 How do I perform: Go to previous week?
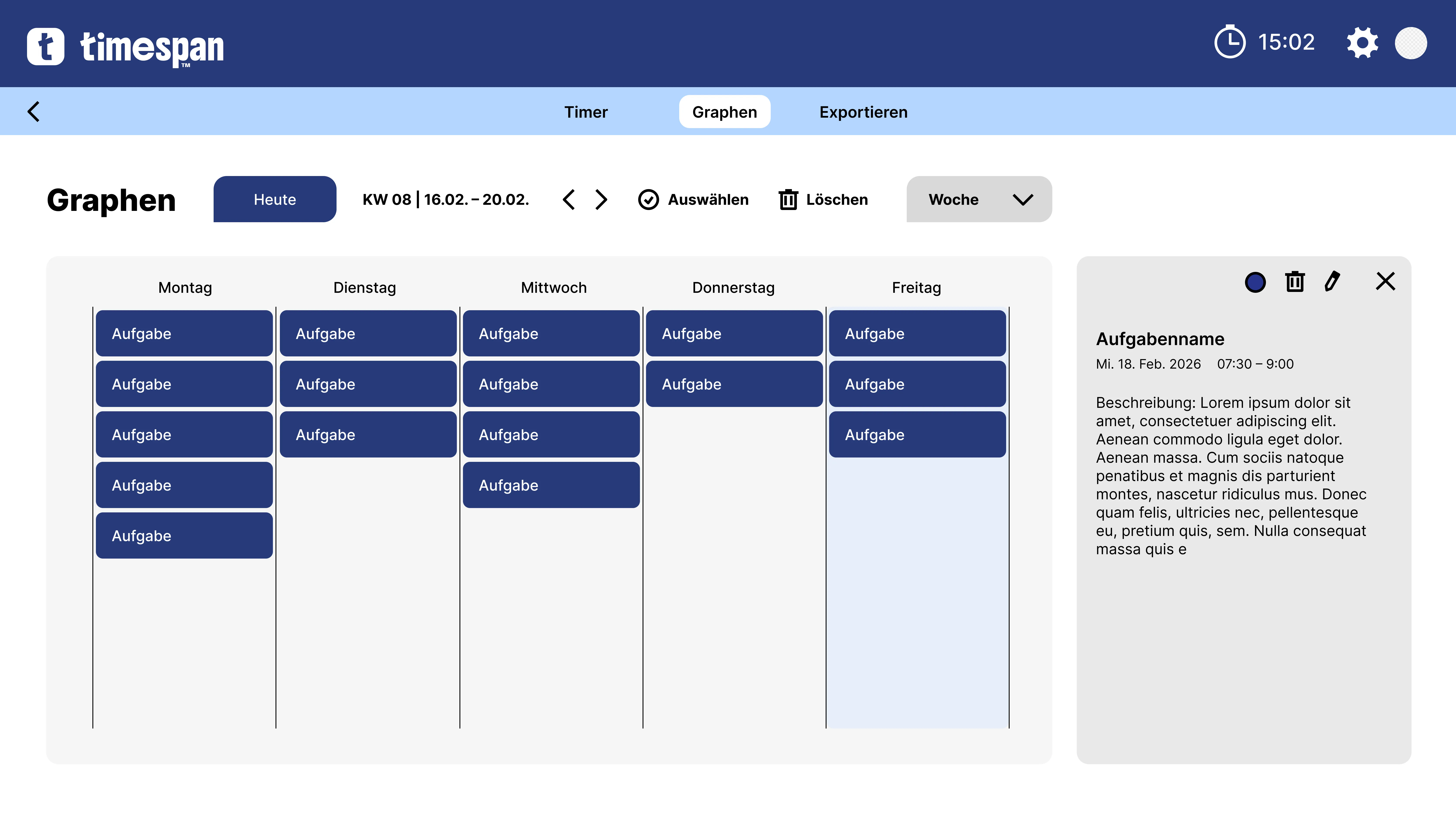[x=569, y=199]
